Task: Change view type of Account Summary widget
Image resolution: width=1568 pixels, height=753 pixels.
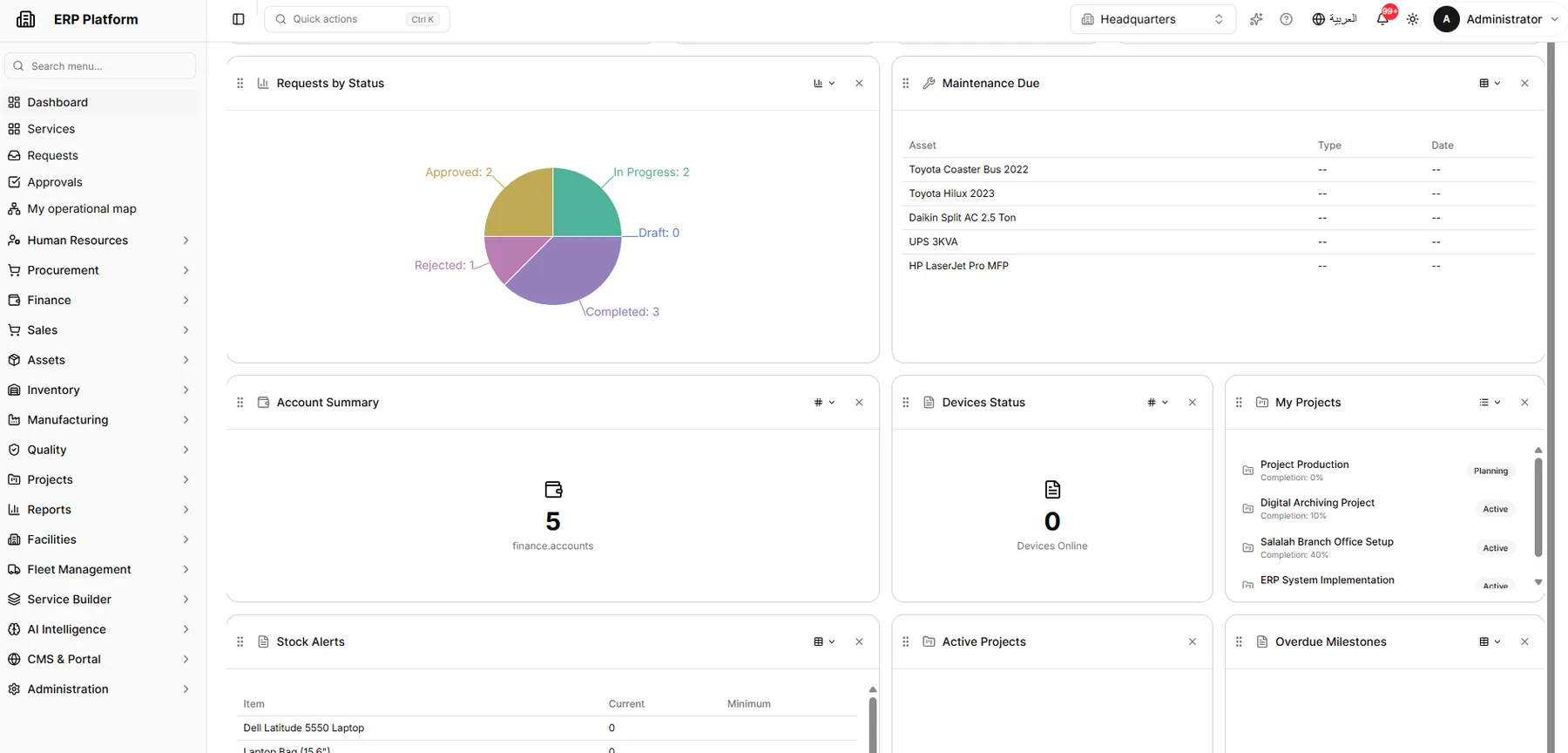Action: click(824, 403)
